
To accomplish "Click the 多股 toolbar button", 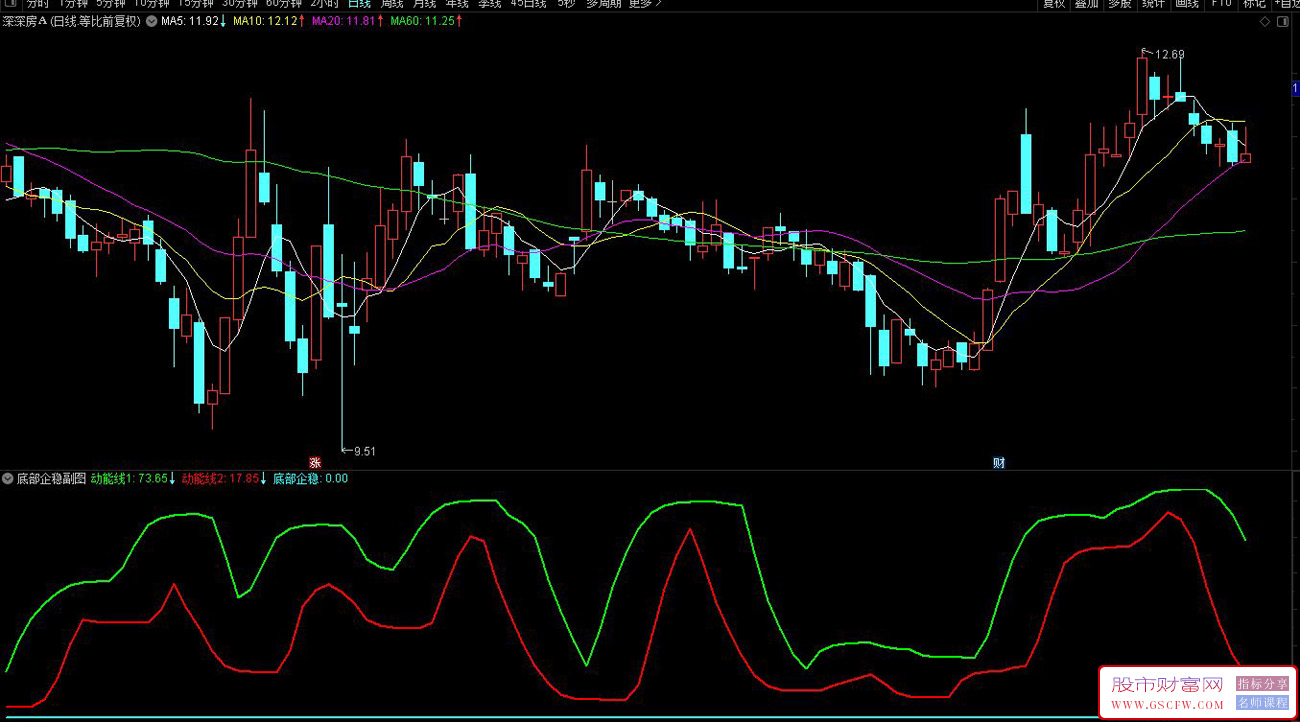I will point(1120,4).
